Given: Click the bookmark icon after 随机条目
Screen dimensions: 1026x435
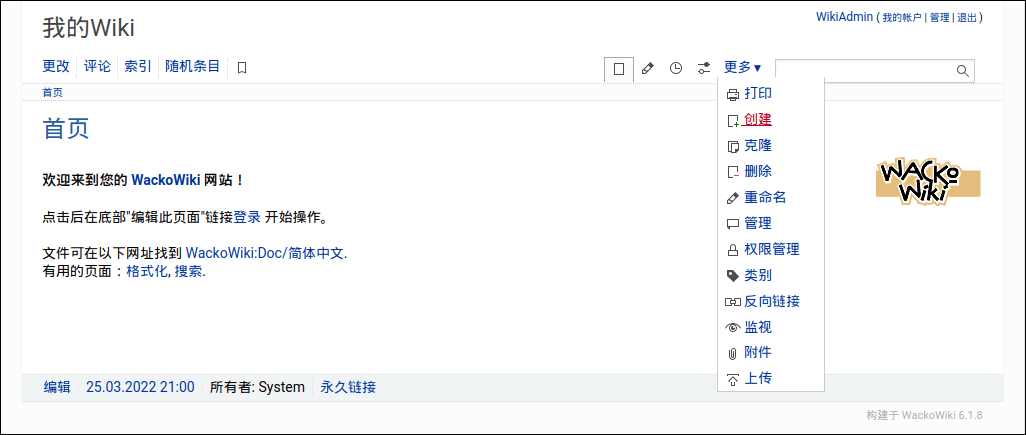Looking at the screenshot, I should [x=242, y=68].
